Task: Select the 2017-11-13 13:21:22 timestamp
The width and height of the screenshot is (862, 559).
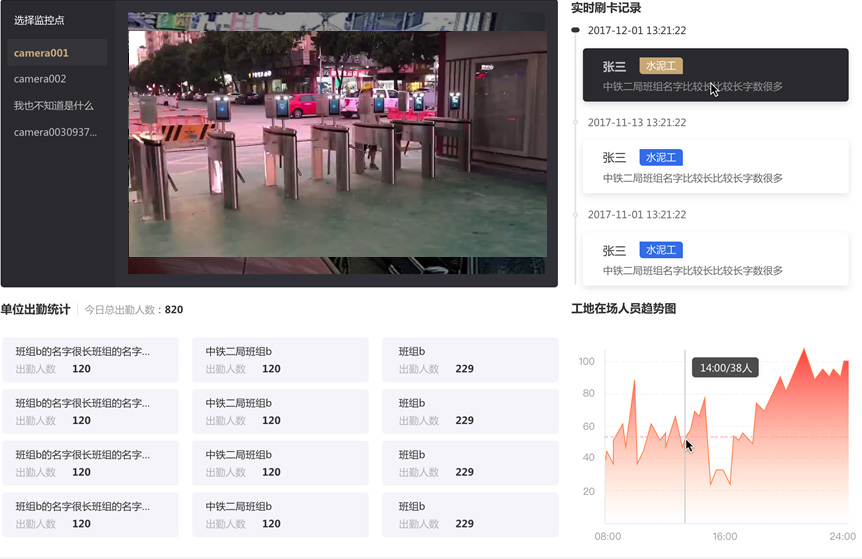Action: pos(636,122)
